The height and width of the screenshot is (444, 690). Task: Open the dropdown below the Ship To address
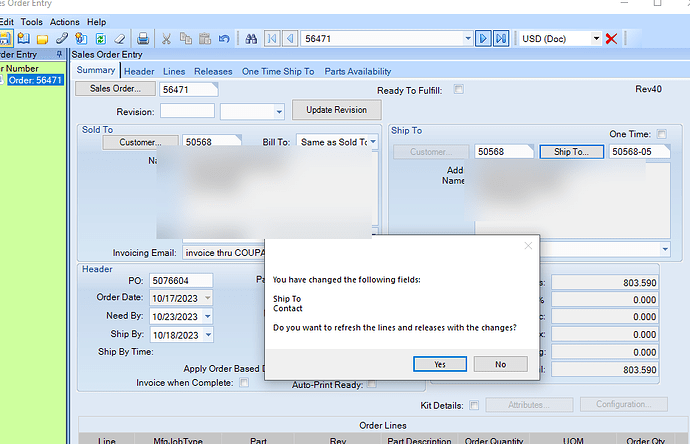[x=665, y=249]
